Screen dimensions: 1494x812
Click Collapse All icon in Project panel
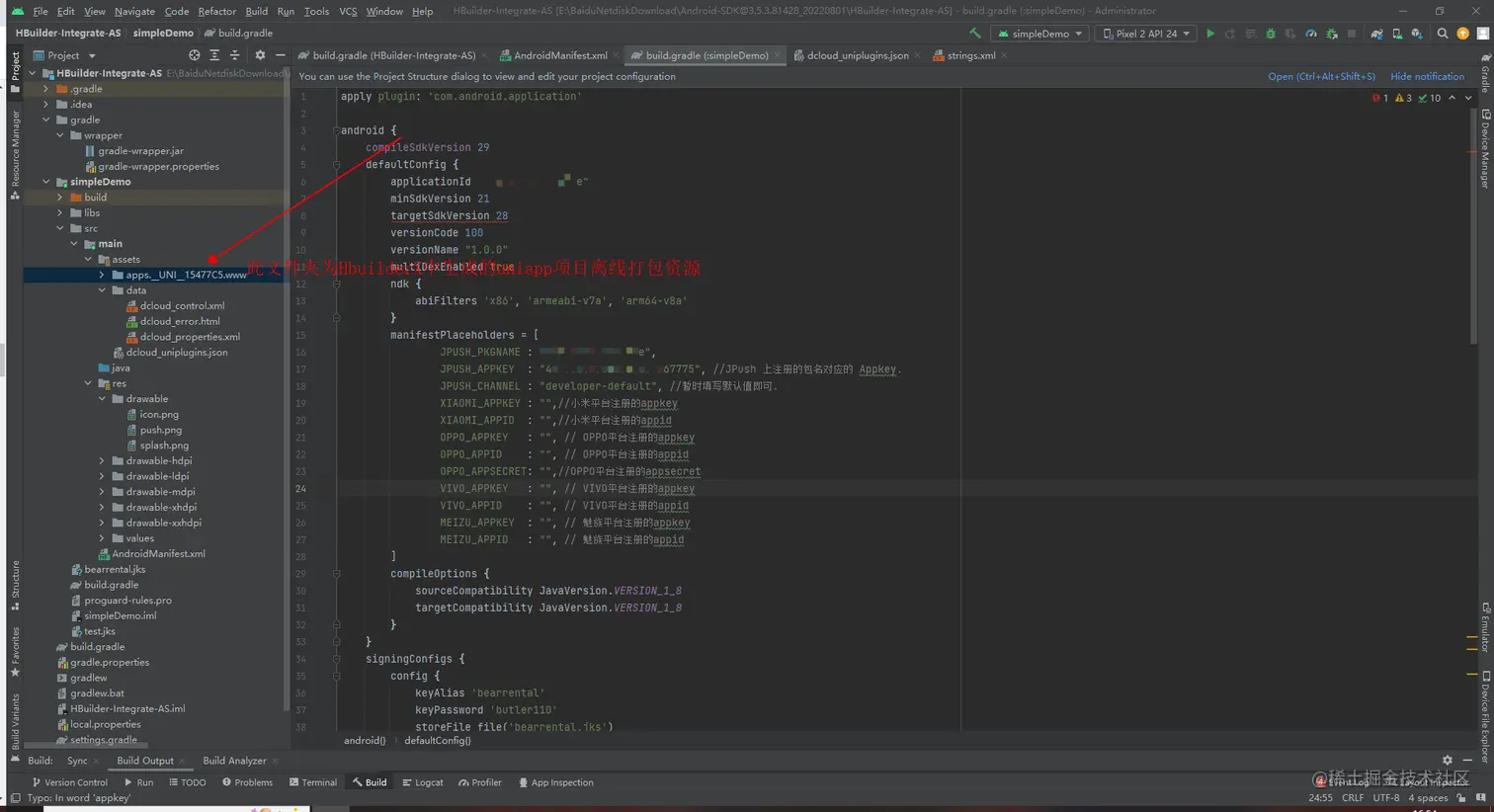(x=234, y=55)
